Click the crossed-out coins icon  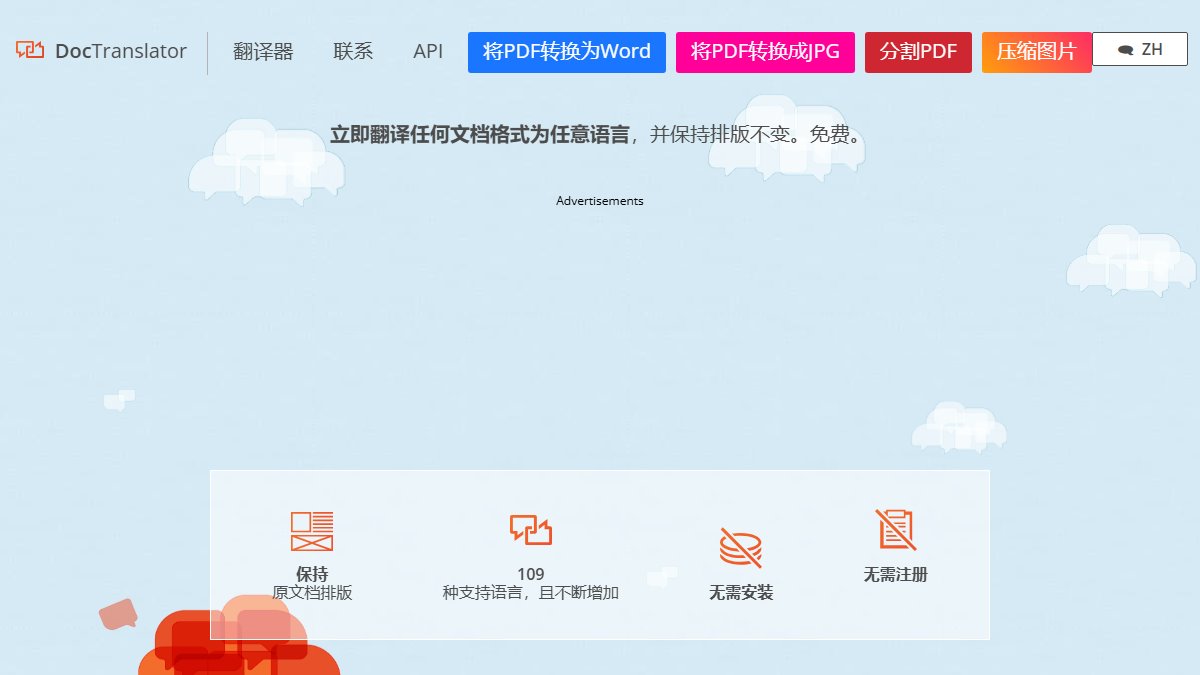pos(741,548)
